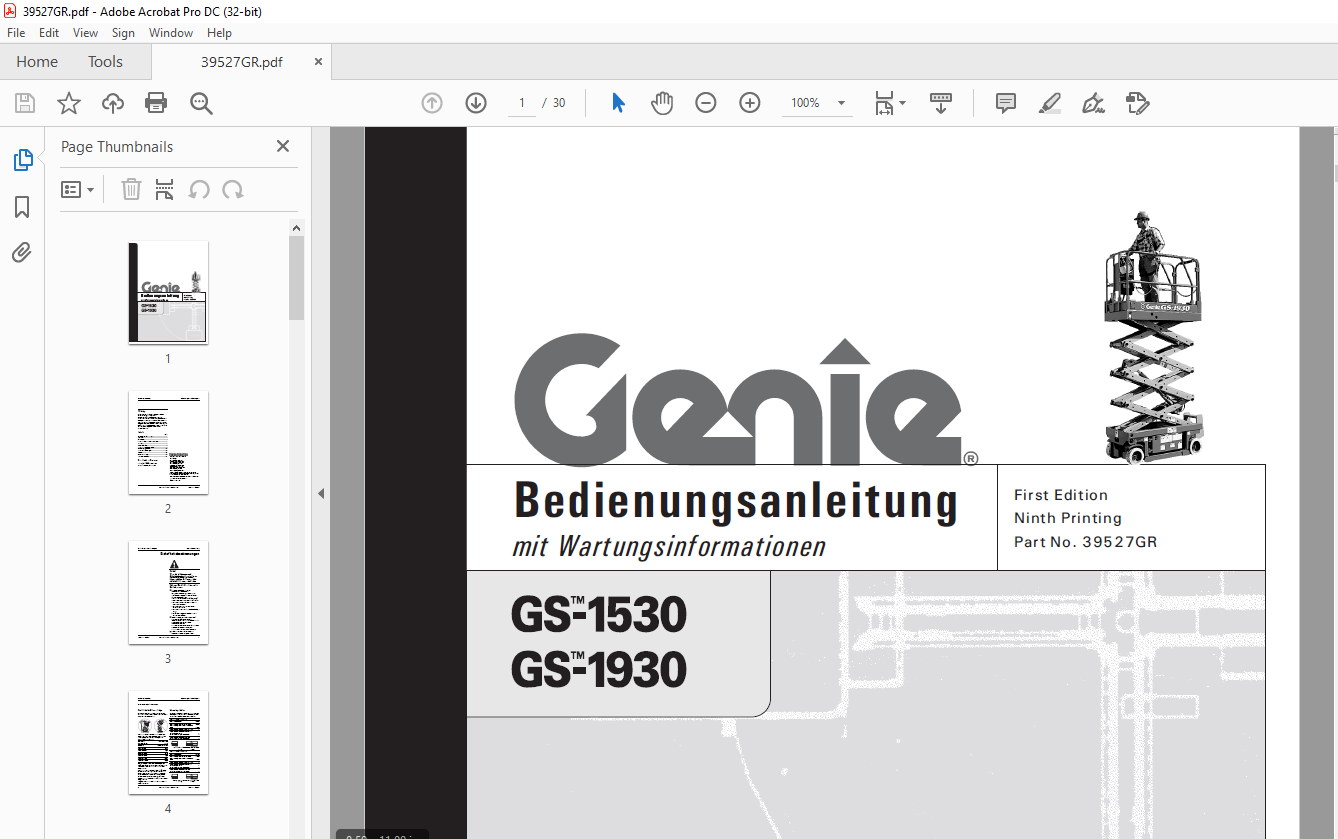Switch to the Tools tab
Viewport: 1338px width, 839px height.
coord(105,62)
